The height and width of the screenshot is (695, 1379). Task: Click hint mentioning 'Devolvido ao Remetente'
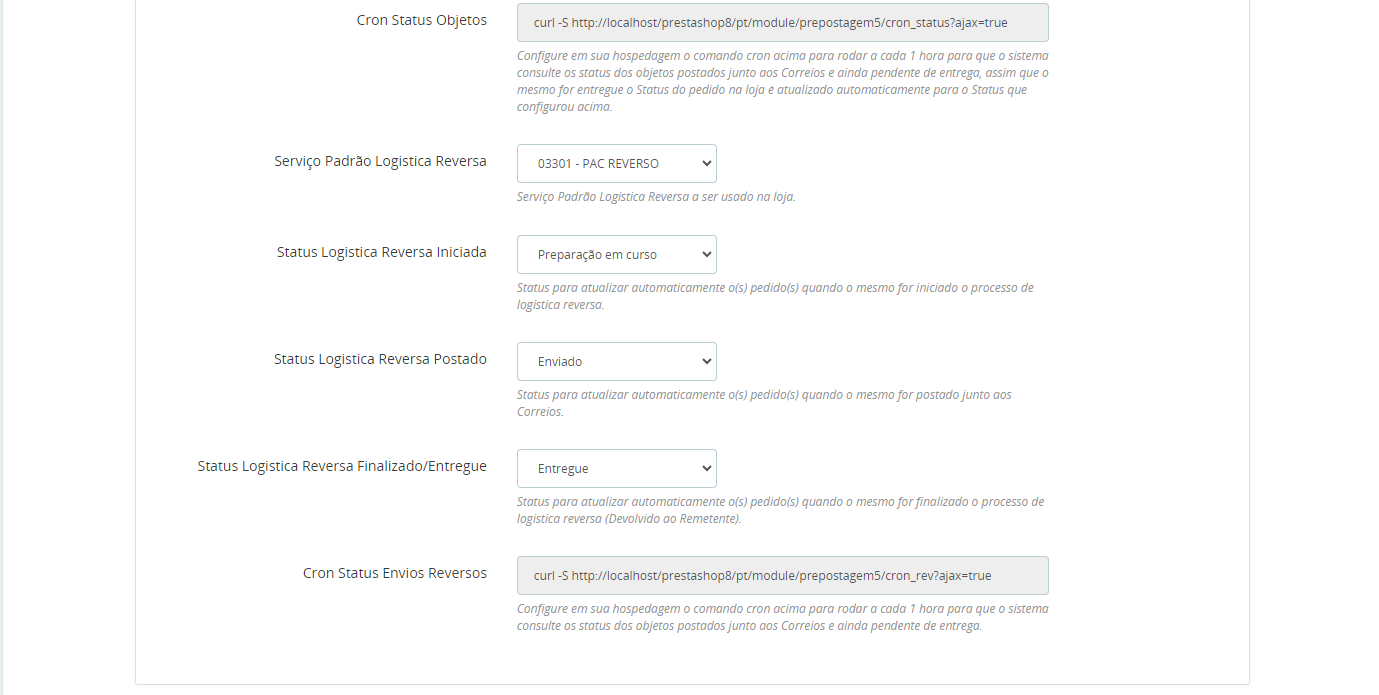click(x=780, y=510)
